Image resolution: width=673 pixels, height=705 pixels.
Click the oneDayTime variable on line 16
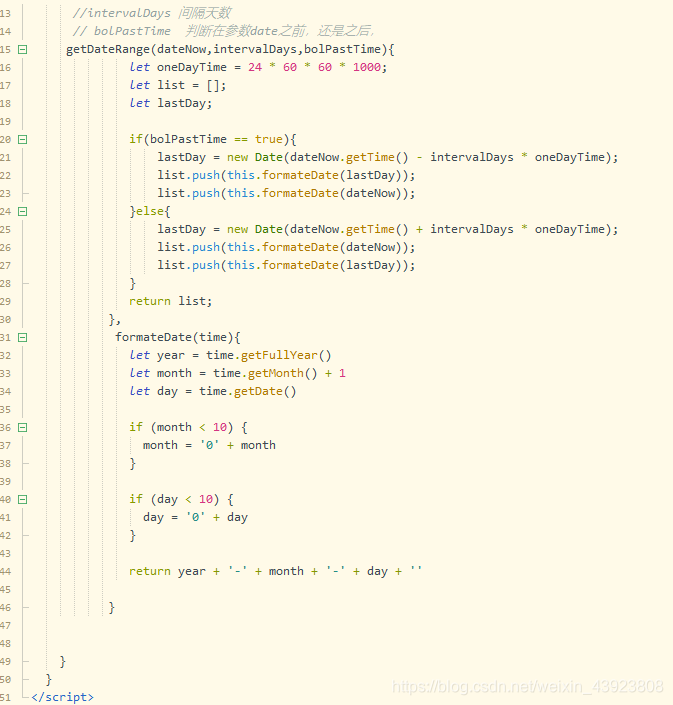tap(192, 67)
